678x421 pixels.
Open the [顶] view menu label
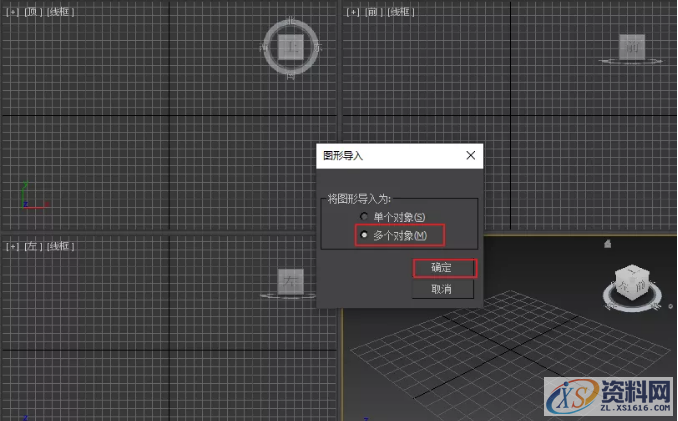coord(33,12)
